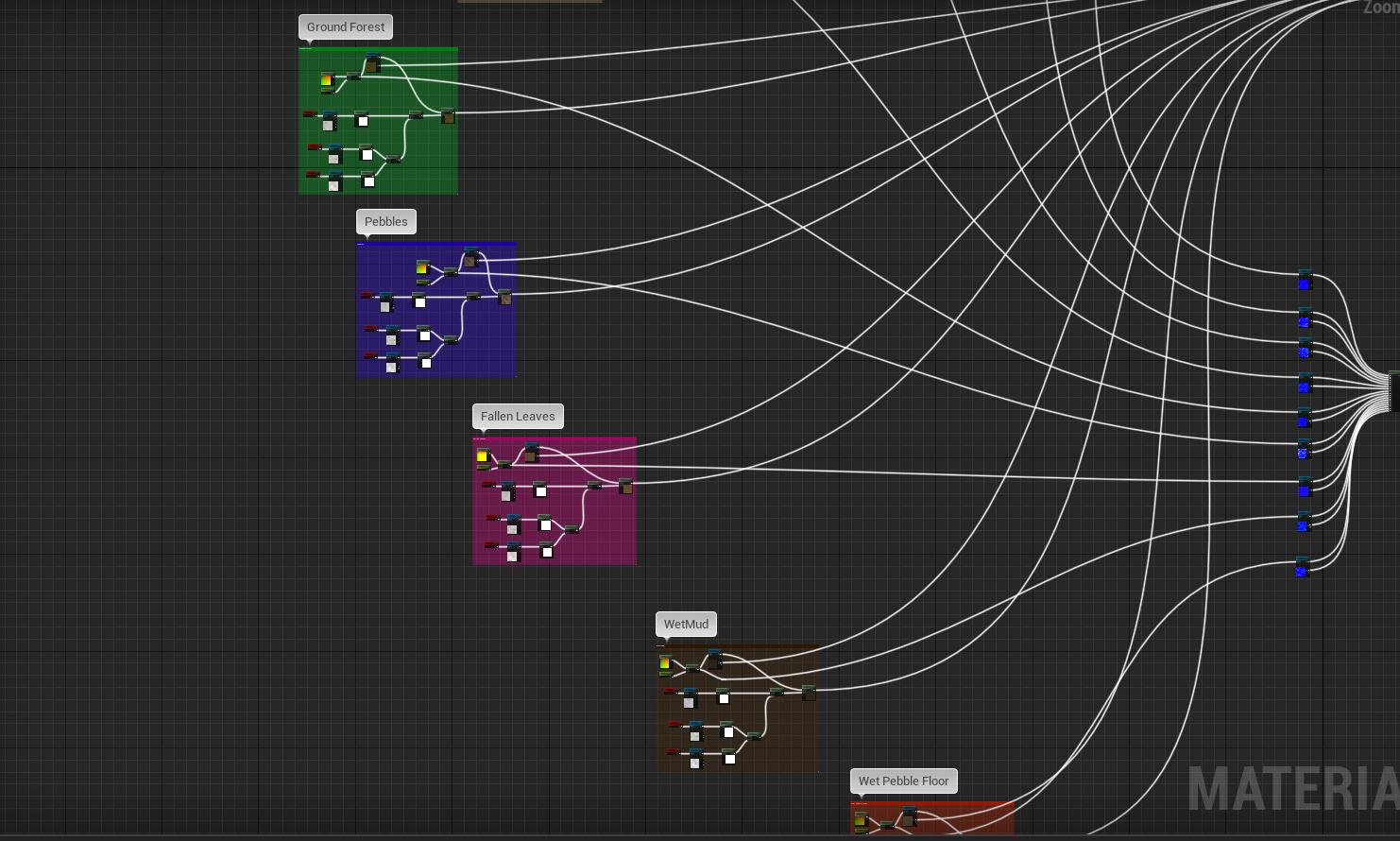The height and width of the screenshot is (841, 1400).
Task: Select rightmost texture node in Fallen Leaves group
Action: click(625, 487)
